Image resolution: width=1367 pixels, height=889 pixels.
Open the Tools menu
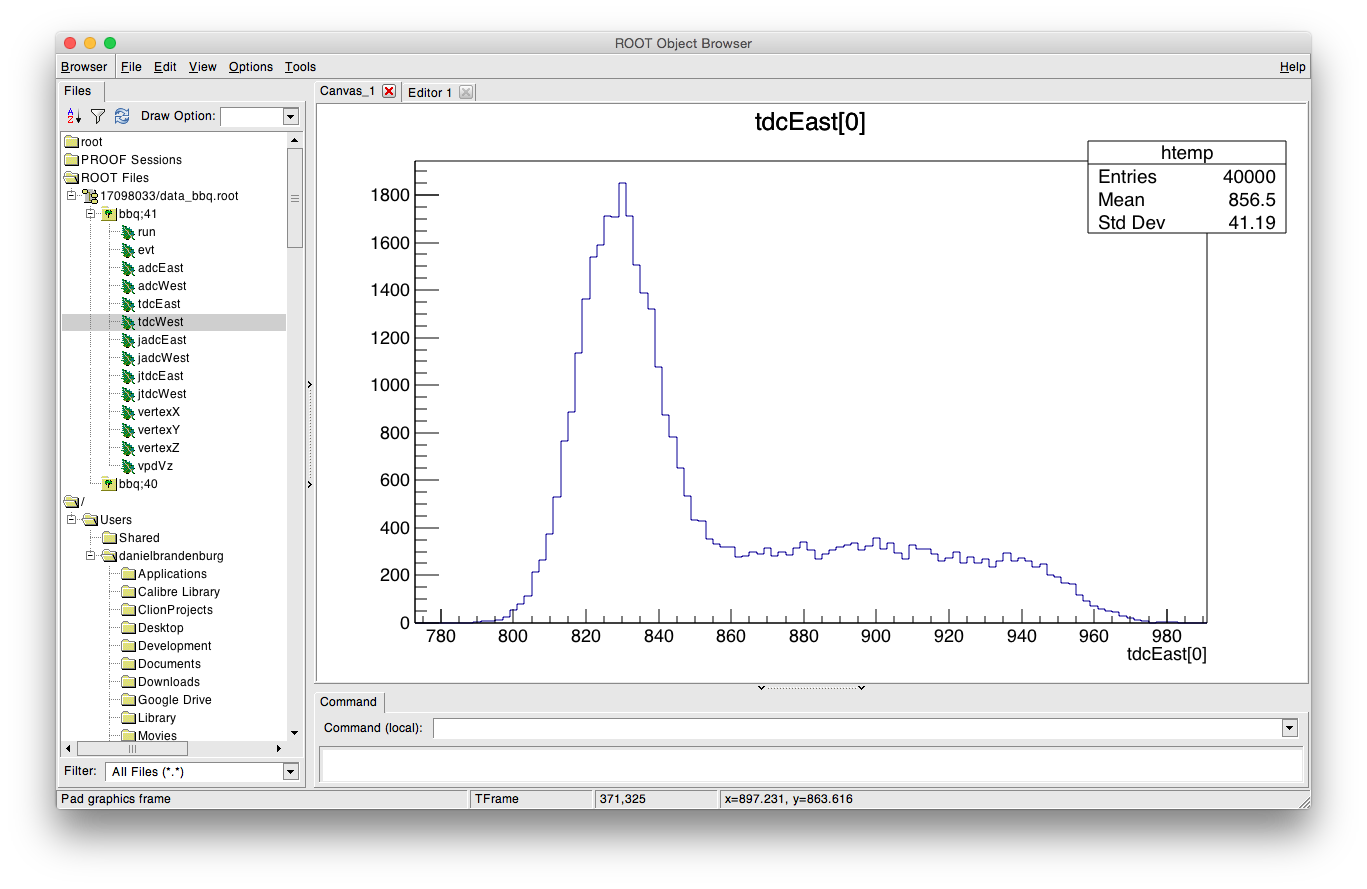tap(300, 67)
